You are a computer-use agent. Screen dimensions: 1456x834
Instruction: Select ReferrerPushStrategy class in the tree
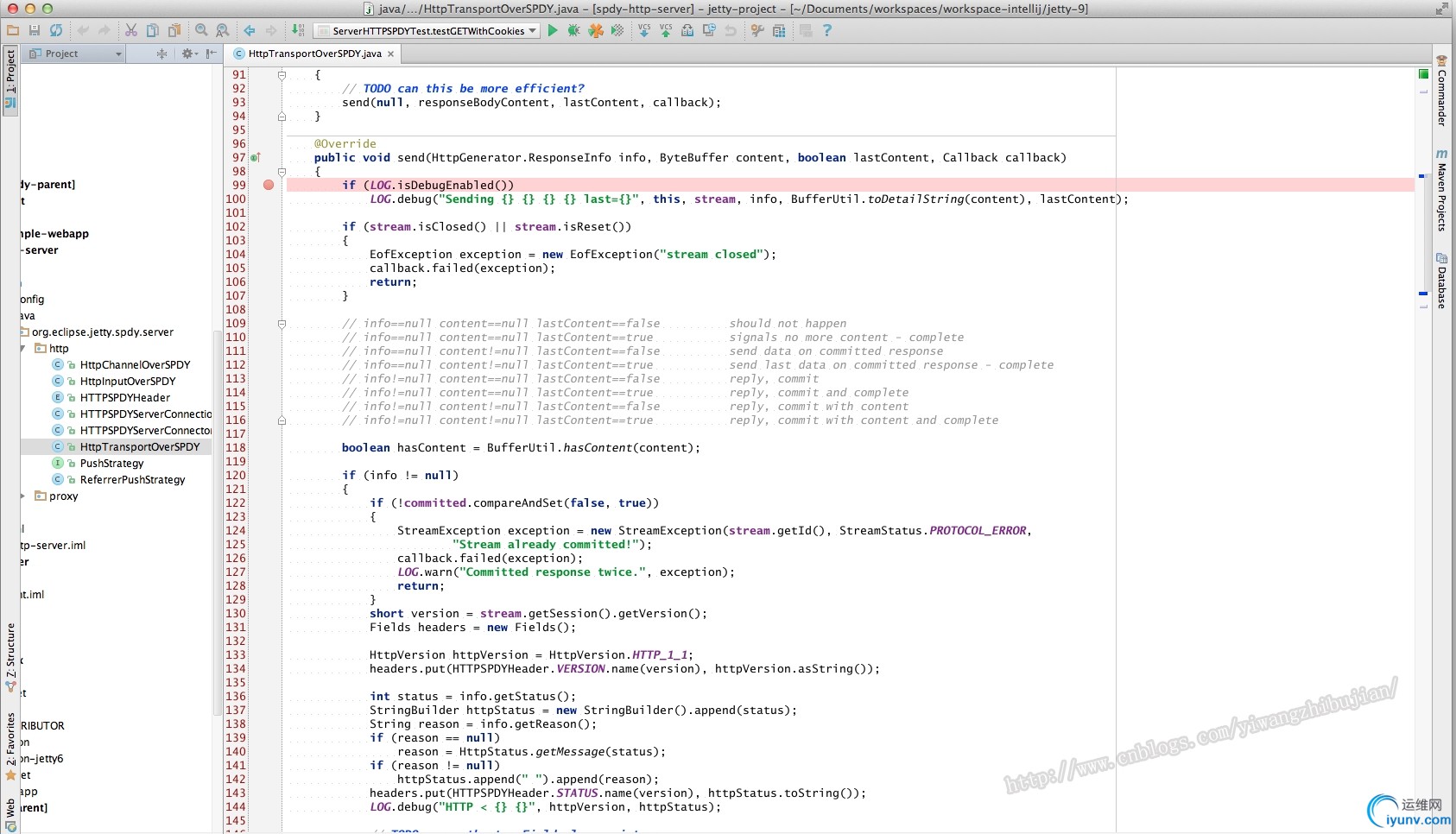(x=132, y=480)
